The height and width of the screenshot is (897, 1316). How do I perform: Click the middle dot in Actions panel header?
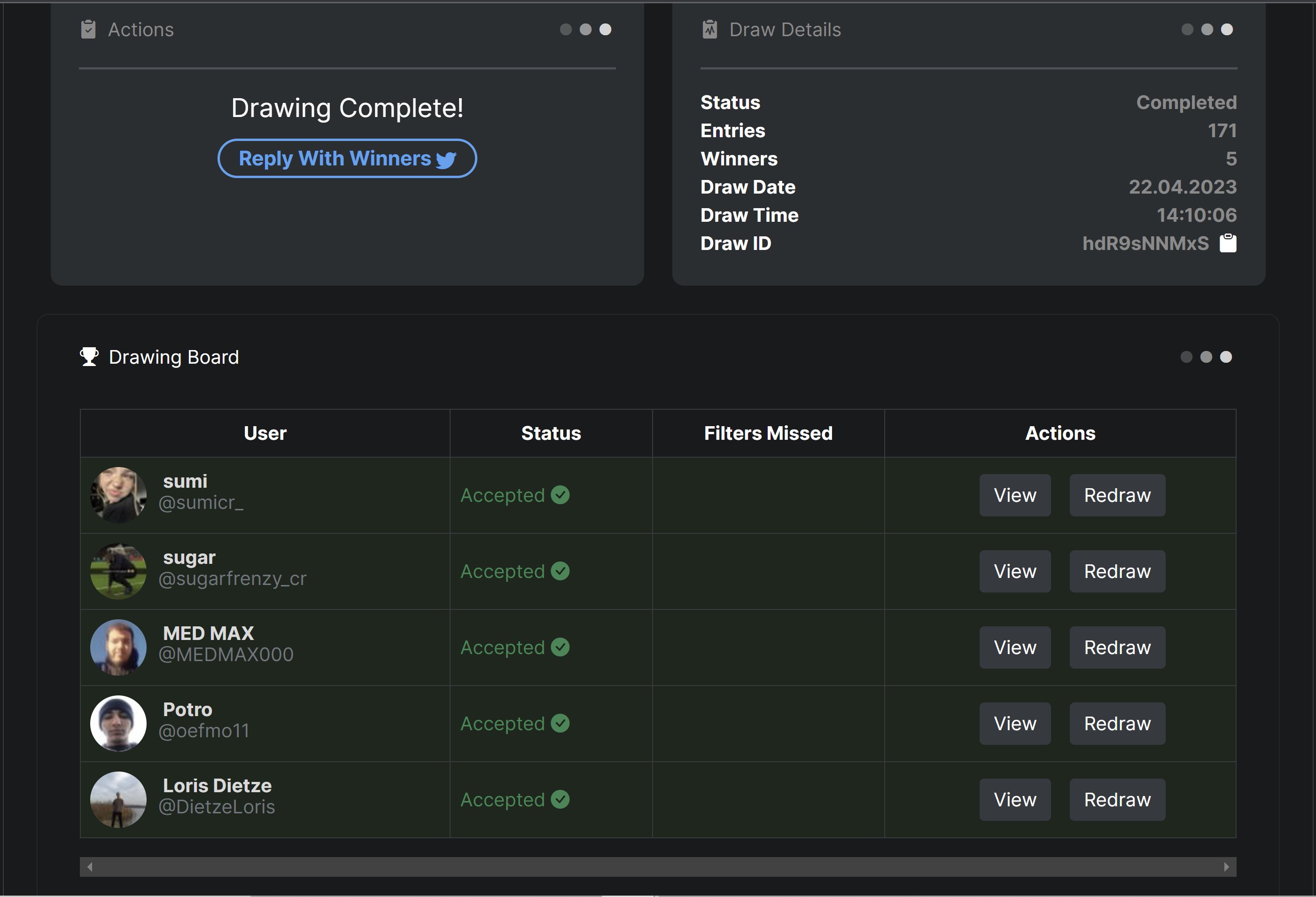(585, 30)
